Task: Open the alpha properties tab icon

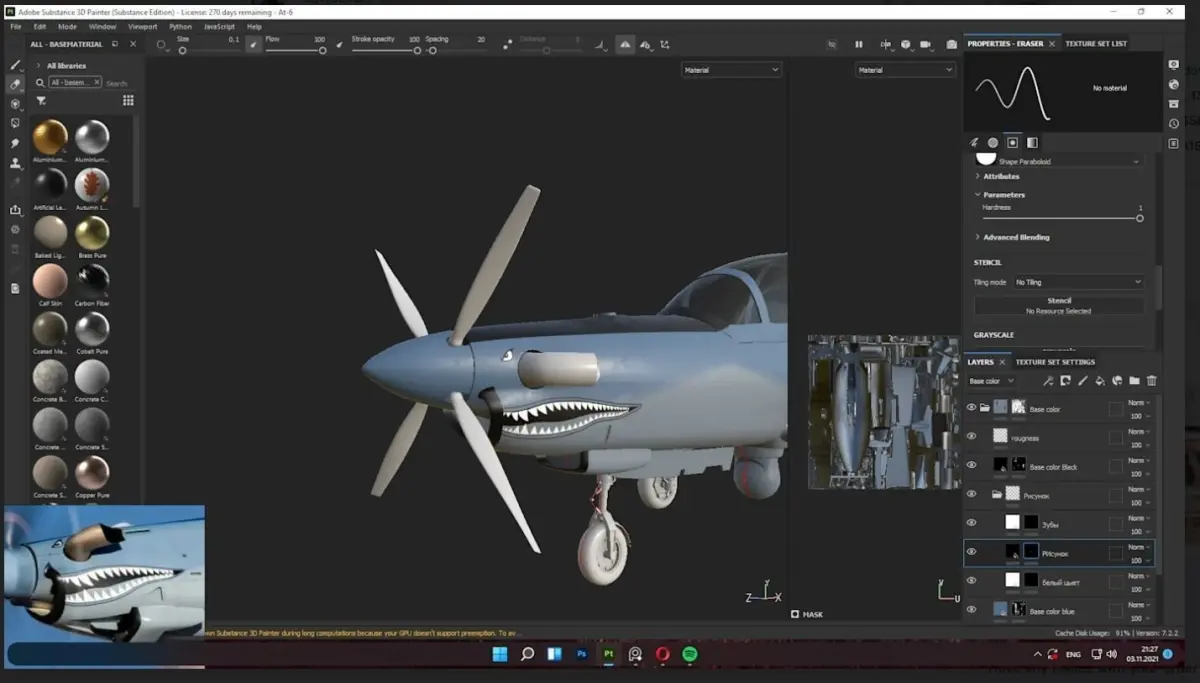Action: [993, 142]
